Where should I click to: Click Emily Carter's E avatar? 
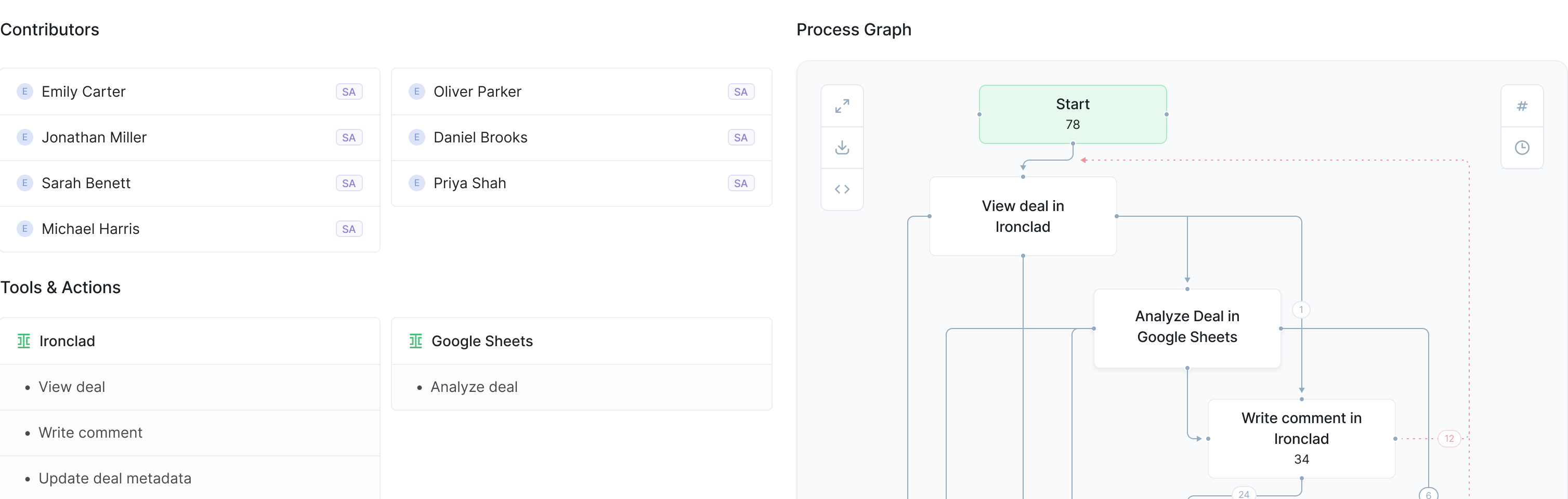pyautogui.click(x=24, y=91)
